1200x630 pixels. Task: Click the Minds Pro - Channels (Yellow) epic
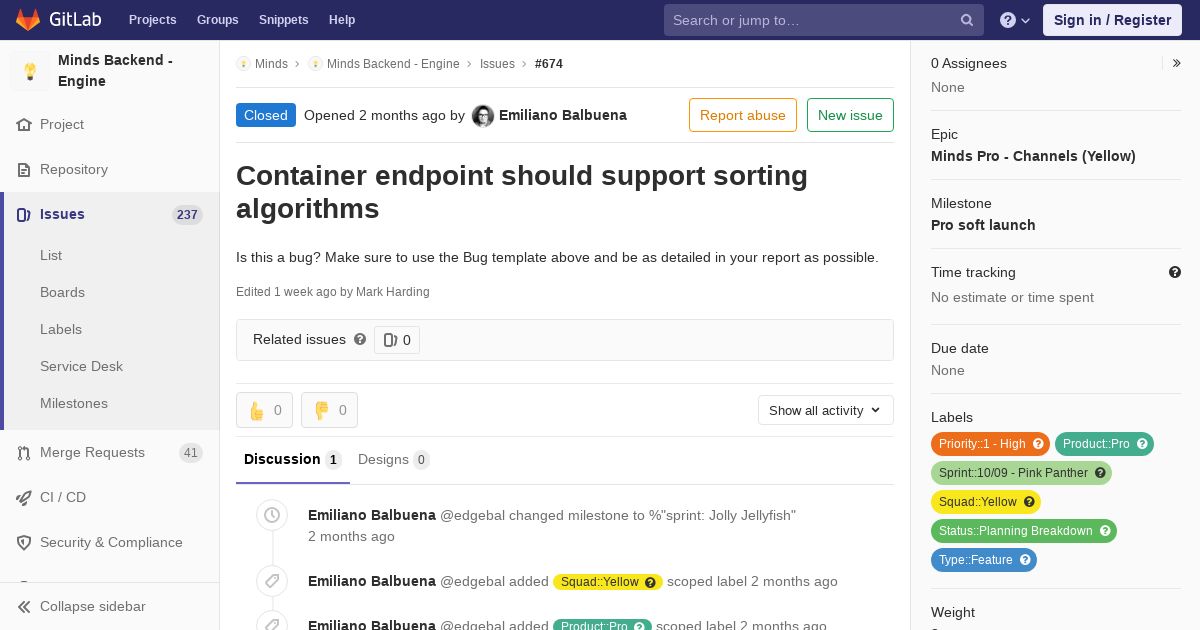pyautogui.click(x=1033, y=156)
